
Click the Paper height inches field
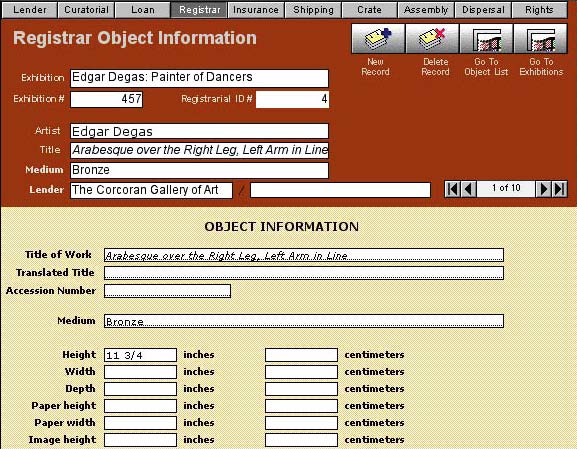[140, 406]
